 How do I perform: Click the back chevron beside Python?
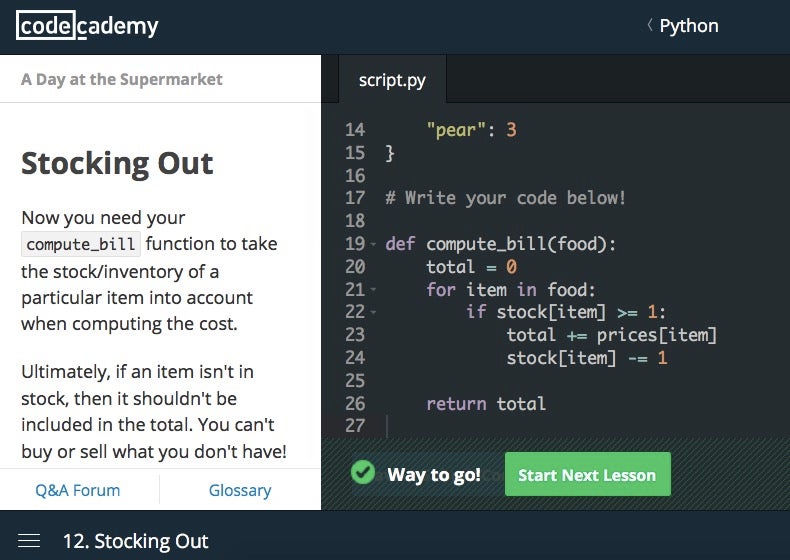(x=649, y=26)
